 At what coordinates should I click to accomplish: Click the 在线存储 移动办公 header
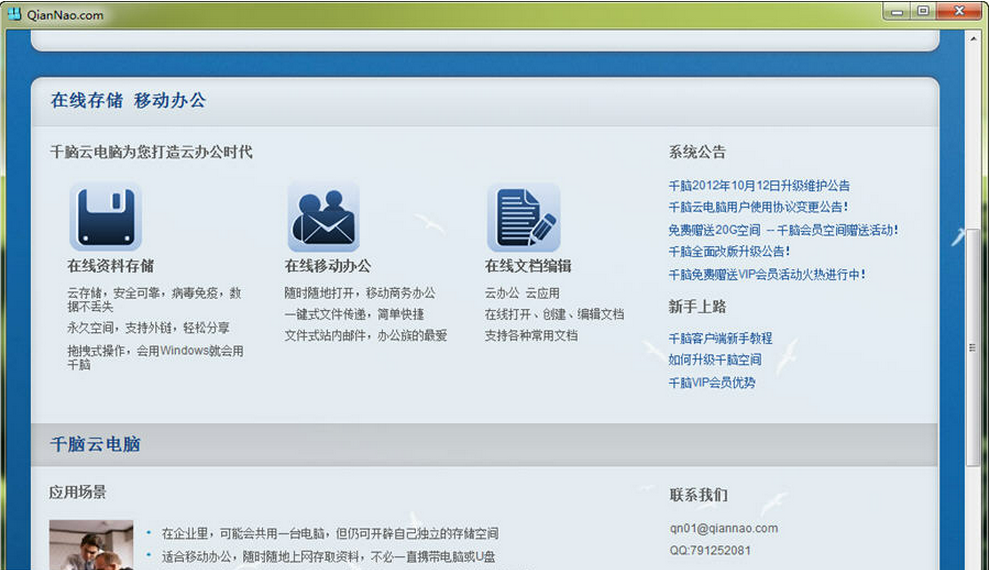pos(128,100)
